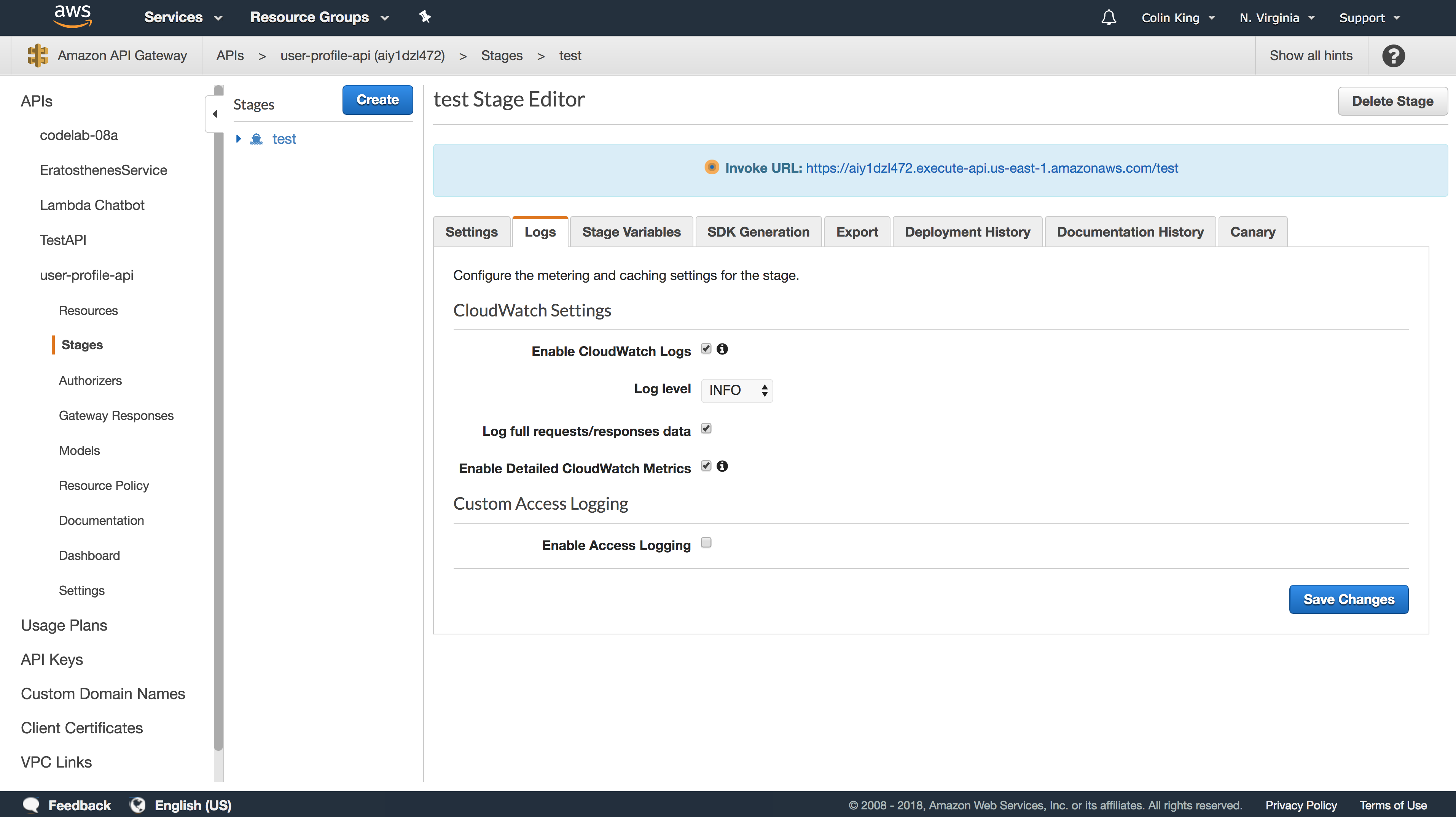
Task: Open the notifications bell icon
Action: pos(1109,17)
